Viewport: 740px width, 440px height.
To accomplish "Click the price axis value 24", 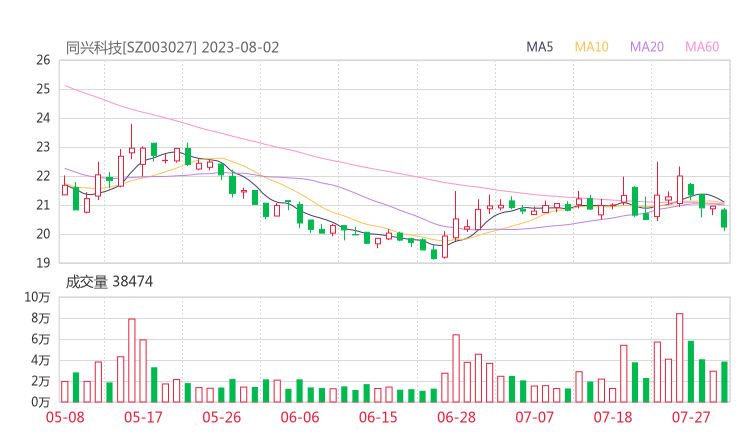I will [x=43, y=118].
